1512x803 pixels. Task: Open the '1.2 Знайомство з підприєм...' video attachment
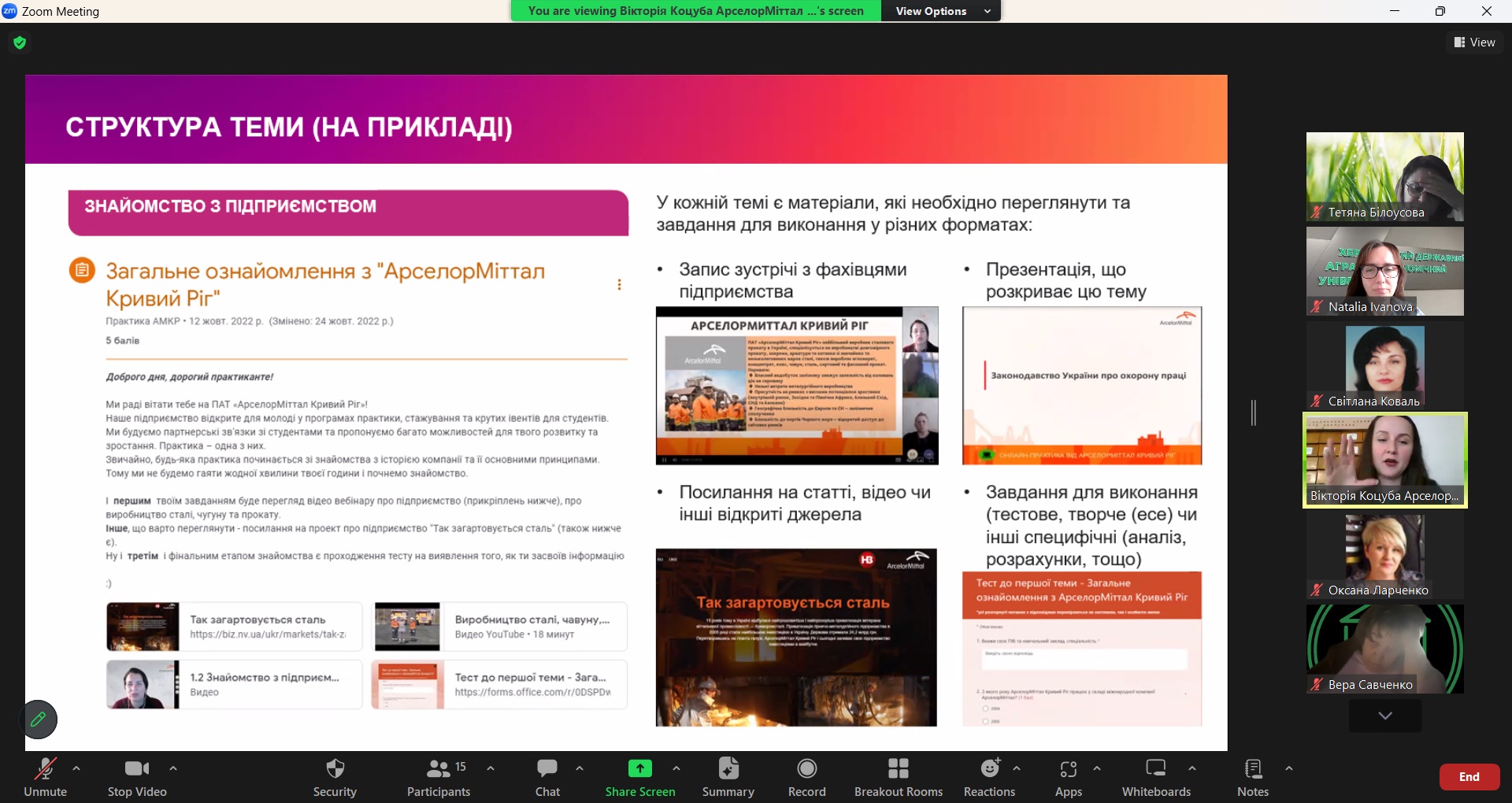point(235,684)
